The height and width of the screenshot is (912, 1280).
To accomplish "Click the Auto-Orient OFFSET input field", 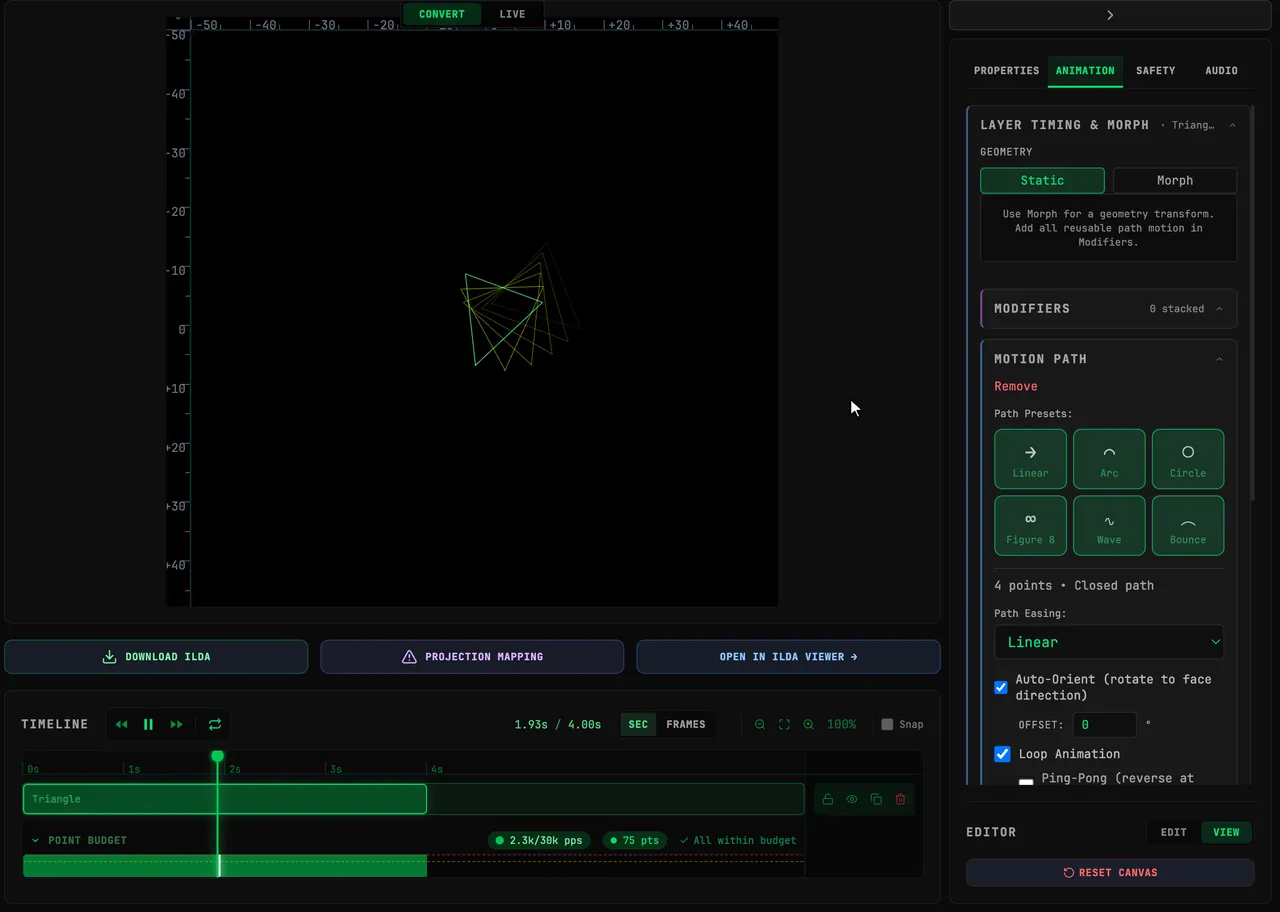I will click(1105, 725).
